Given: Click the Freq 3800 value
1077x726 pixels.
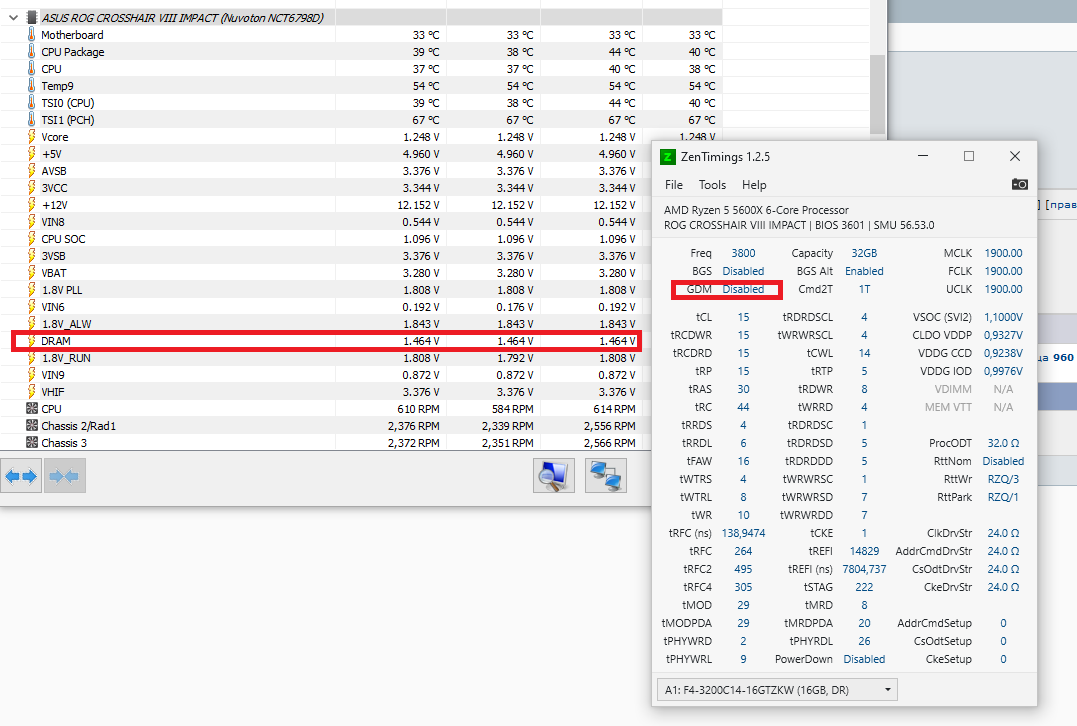Looking at the screenshot, I should pyautogui.click(x=743, y=253).
